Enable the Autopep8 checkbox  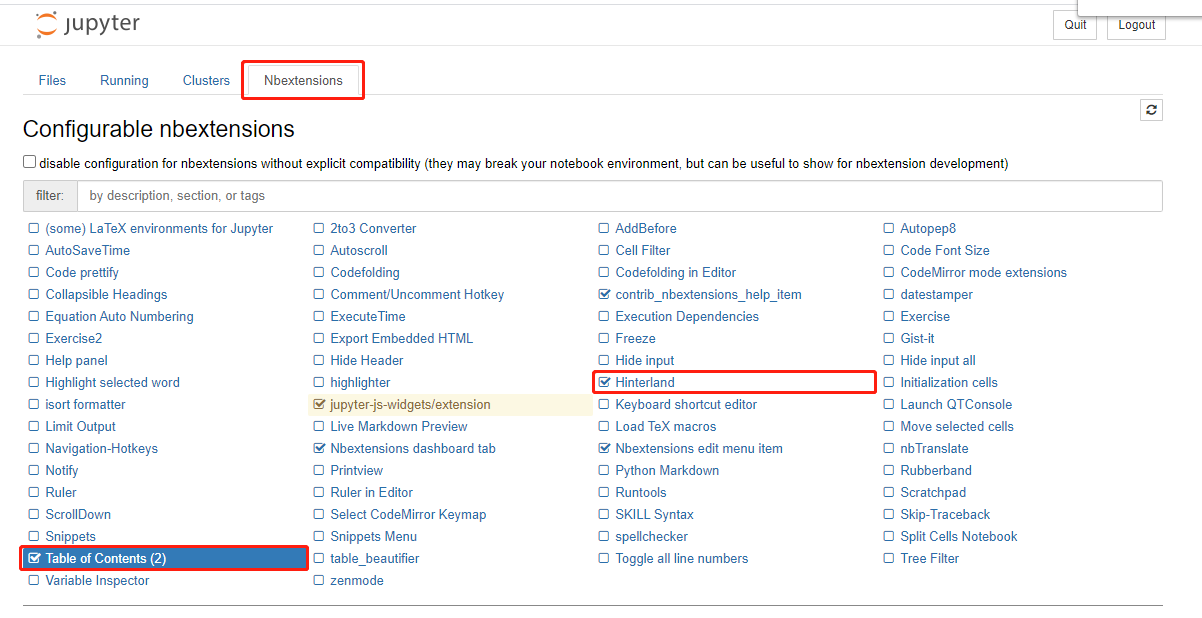point(889,229)
